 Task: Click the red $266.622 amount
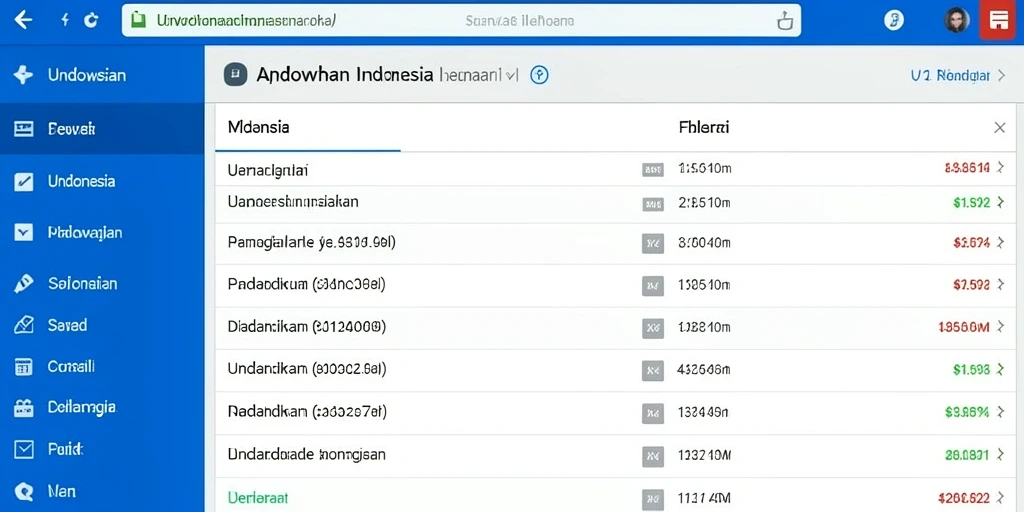pos(964,498)
